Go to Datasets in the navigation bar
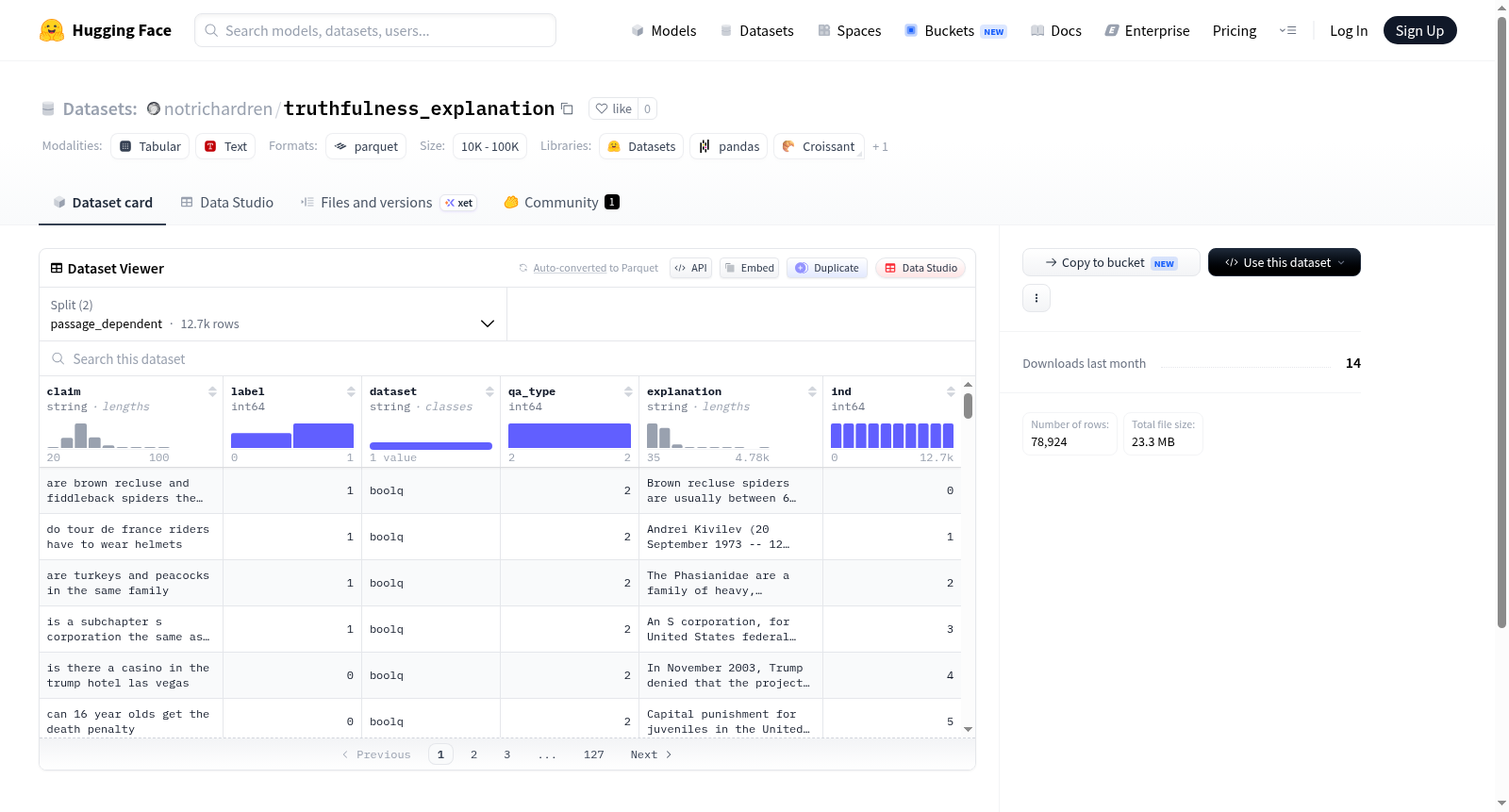1509x812 pixels. click(x=756, y=30)
